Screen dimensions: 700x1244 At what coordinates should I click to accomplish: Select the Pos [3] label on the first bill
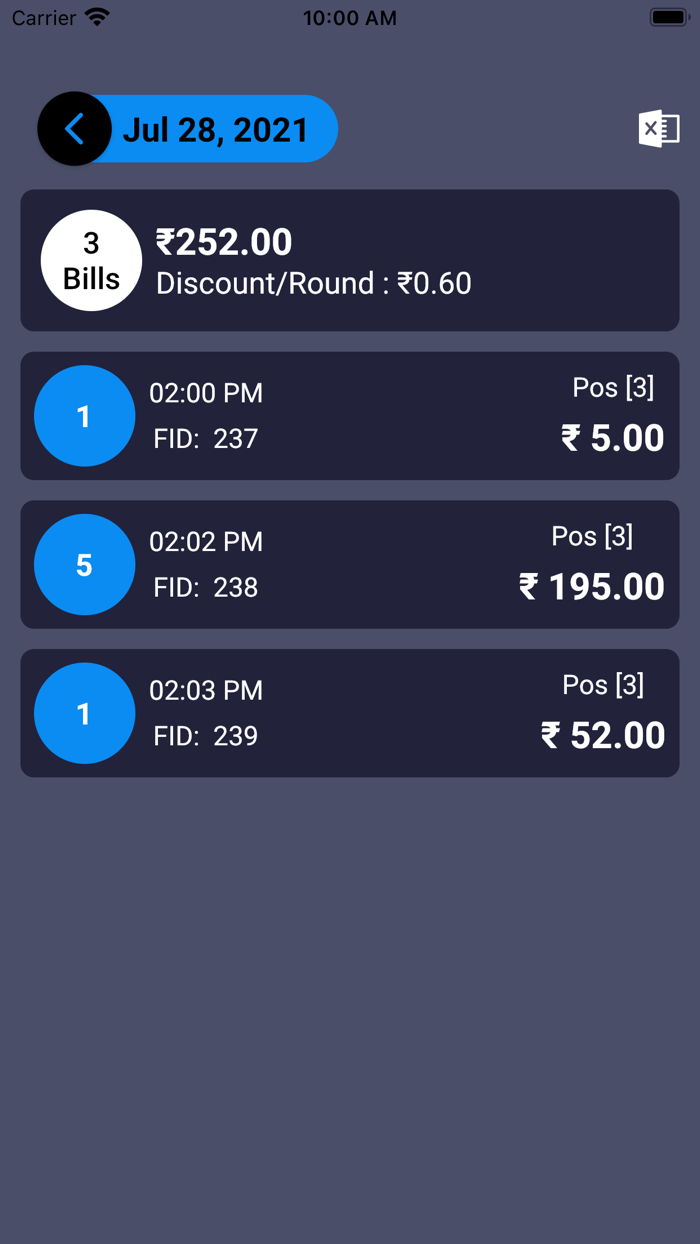[613, 388]
